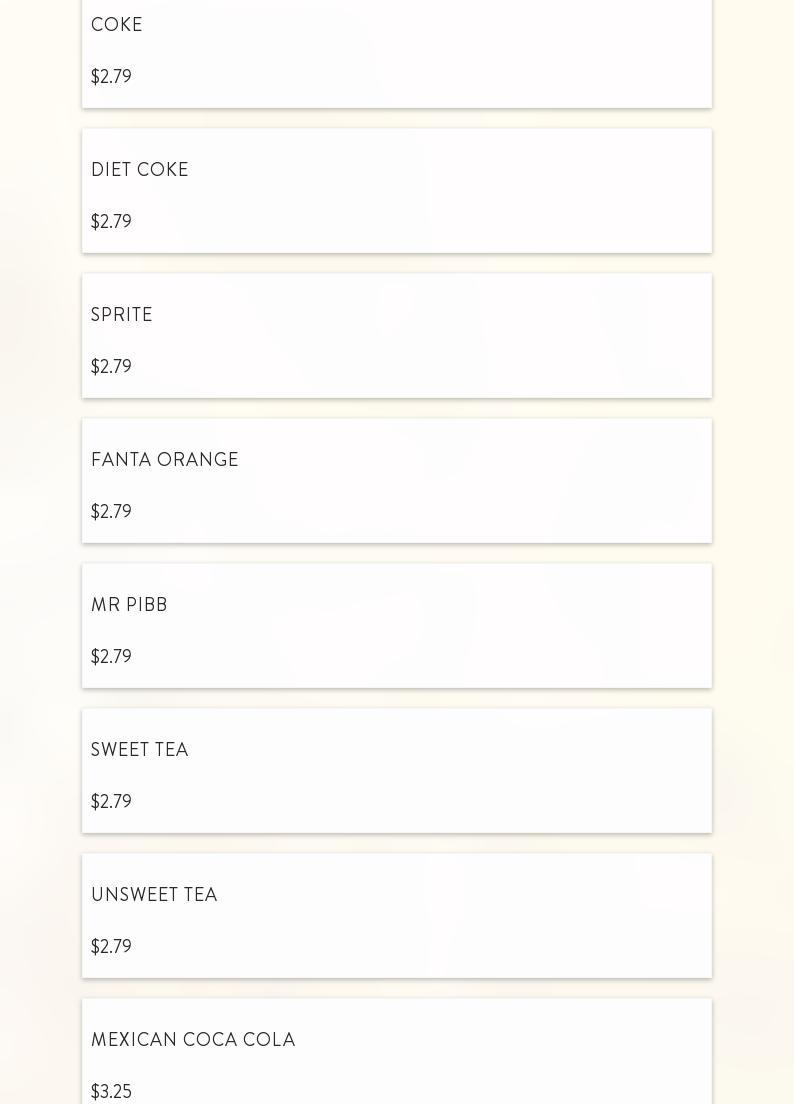Open the Diet Coke item

coord(140,170)
